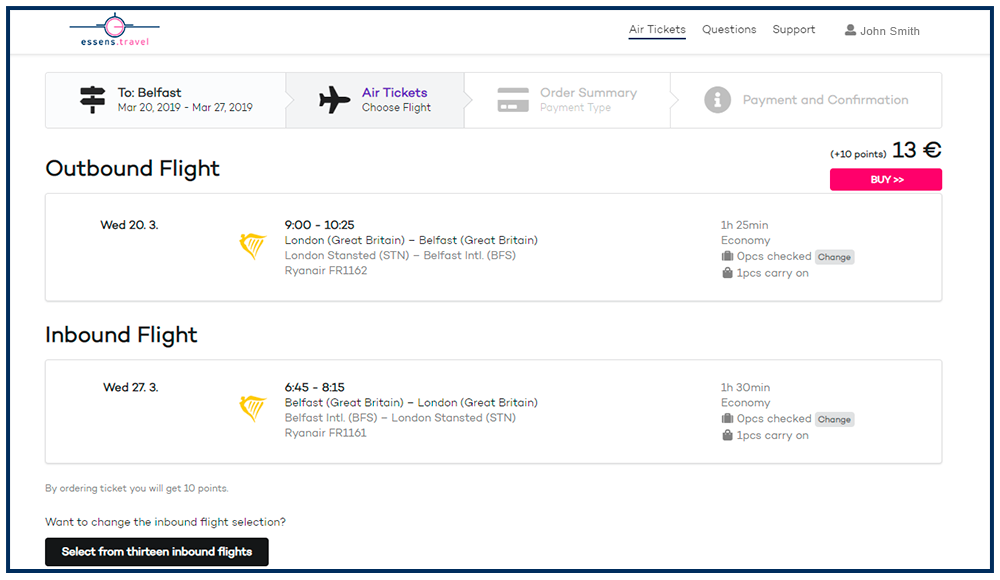
Task: Click the essens.travel logo
Action: click(x=115, y=29)
